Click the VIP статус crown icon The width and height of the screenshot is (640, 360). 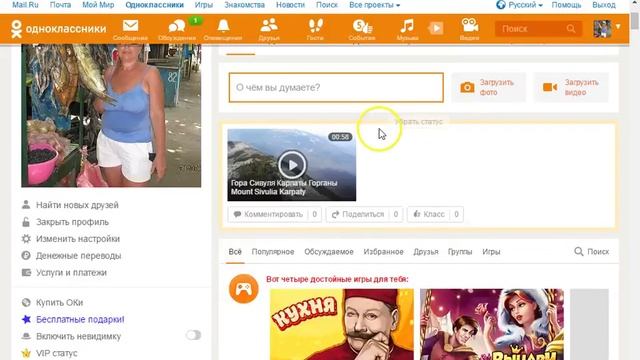(26, 353)
